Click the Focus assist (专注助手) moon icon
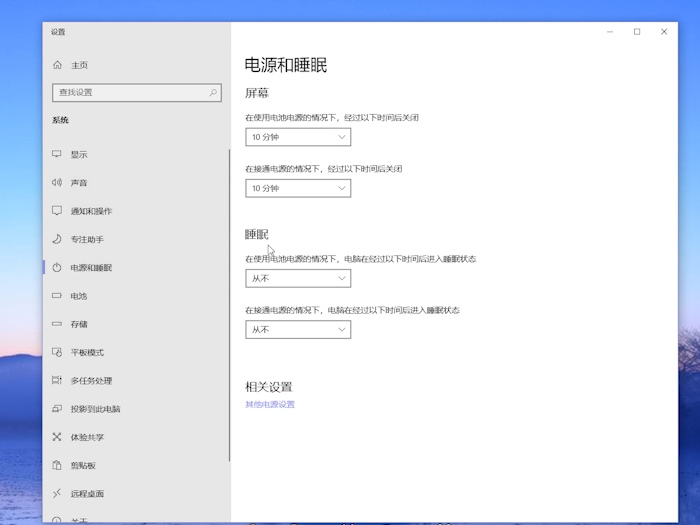The width and height of the screenshot is (700, 525). click(x=57, y=239)
